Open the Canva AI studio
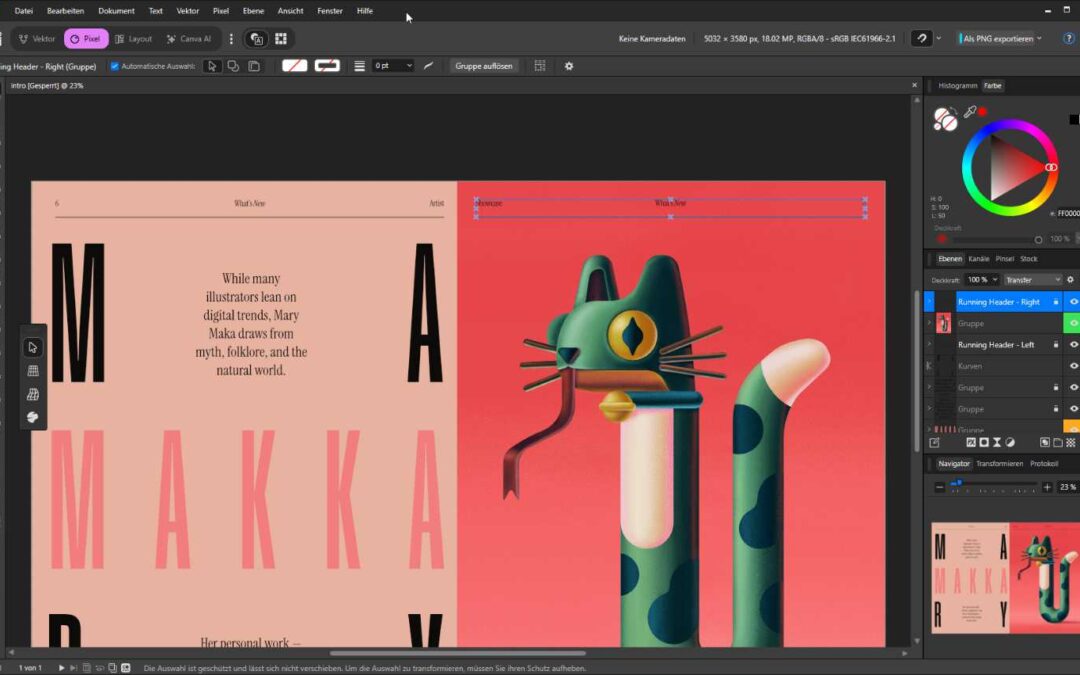1080x675 pixels. pyautogui.click(x=189, y=39)
